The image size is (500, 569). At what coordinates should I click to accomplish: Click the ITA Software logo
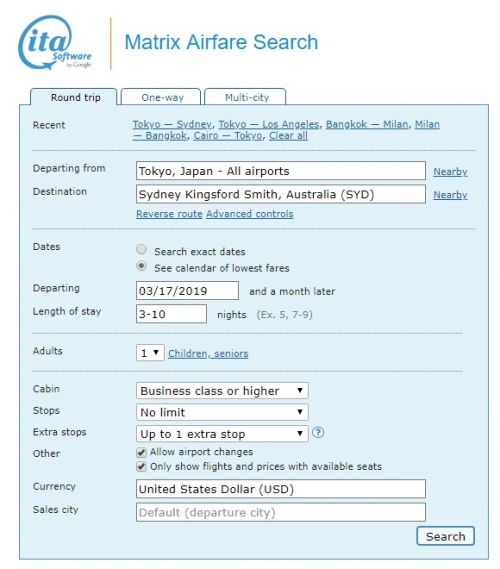(56, 42)
